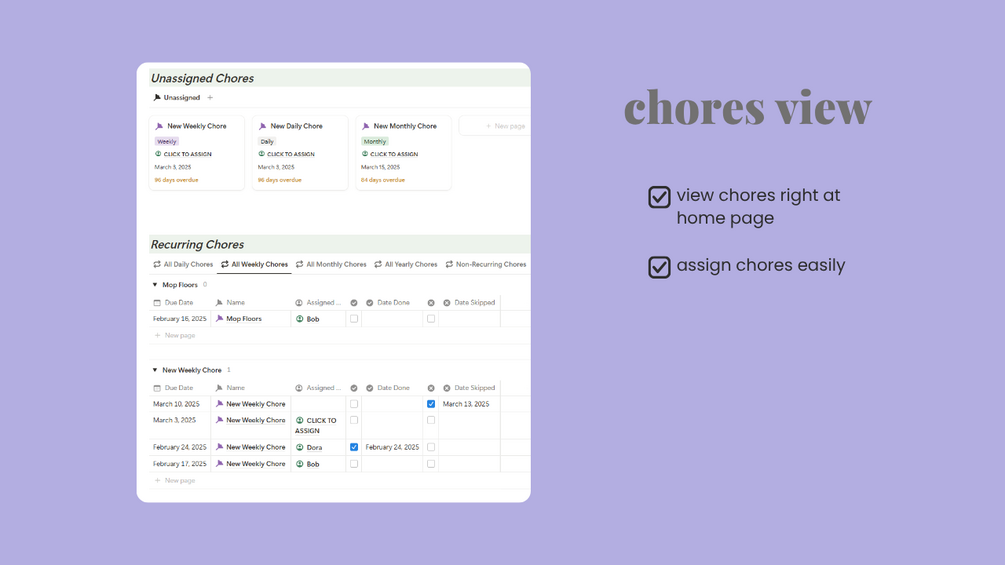The image size is (1005, 565).
Task: Check skipped box for Mop Floors row
Action: [x=431, y=318]
